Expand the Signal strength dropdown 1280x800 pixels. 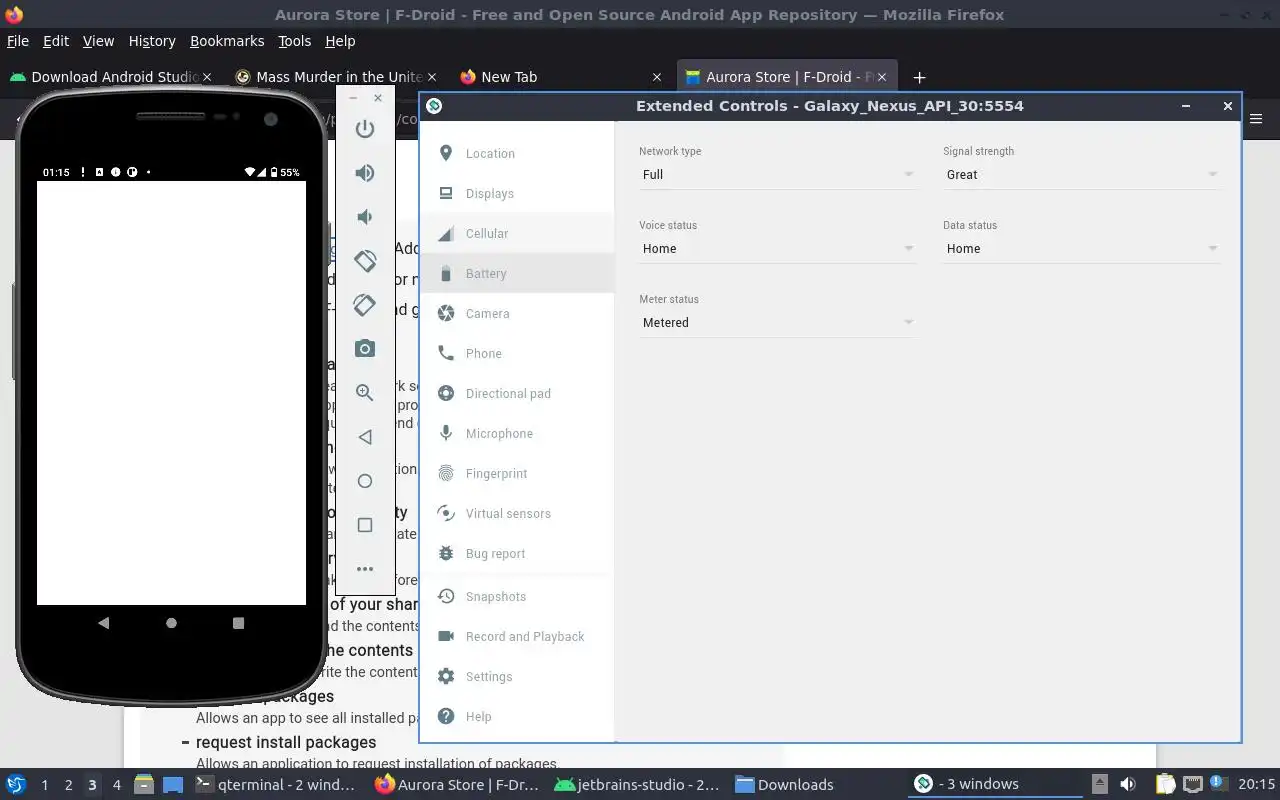1081,175
